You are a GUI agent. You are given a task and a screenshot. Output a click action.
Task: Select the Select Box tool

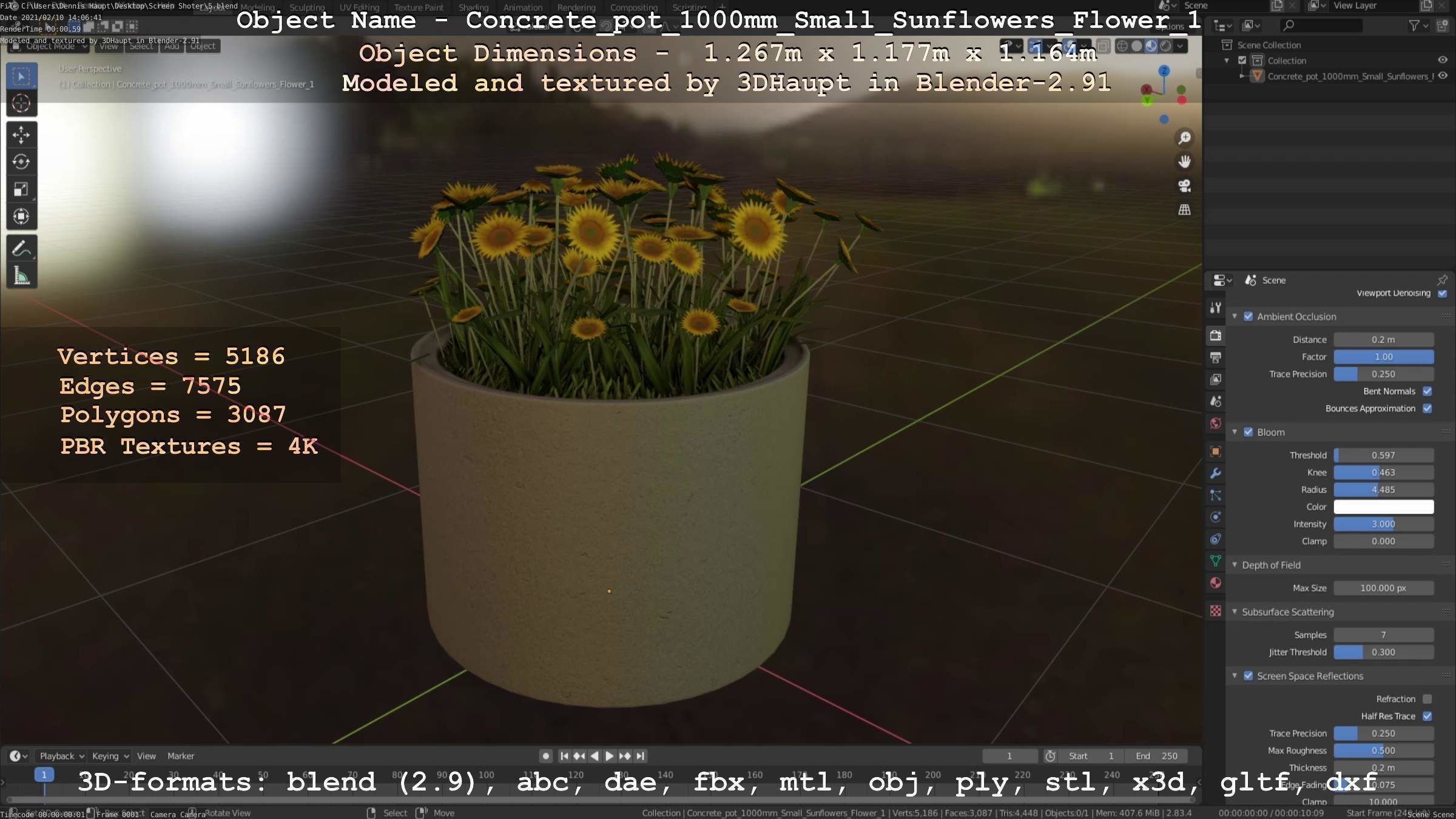click(21, 76)
